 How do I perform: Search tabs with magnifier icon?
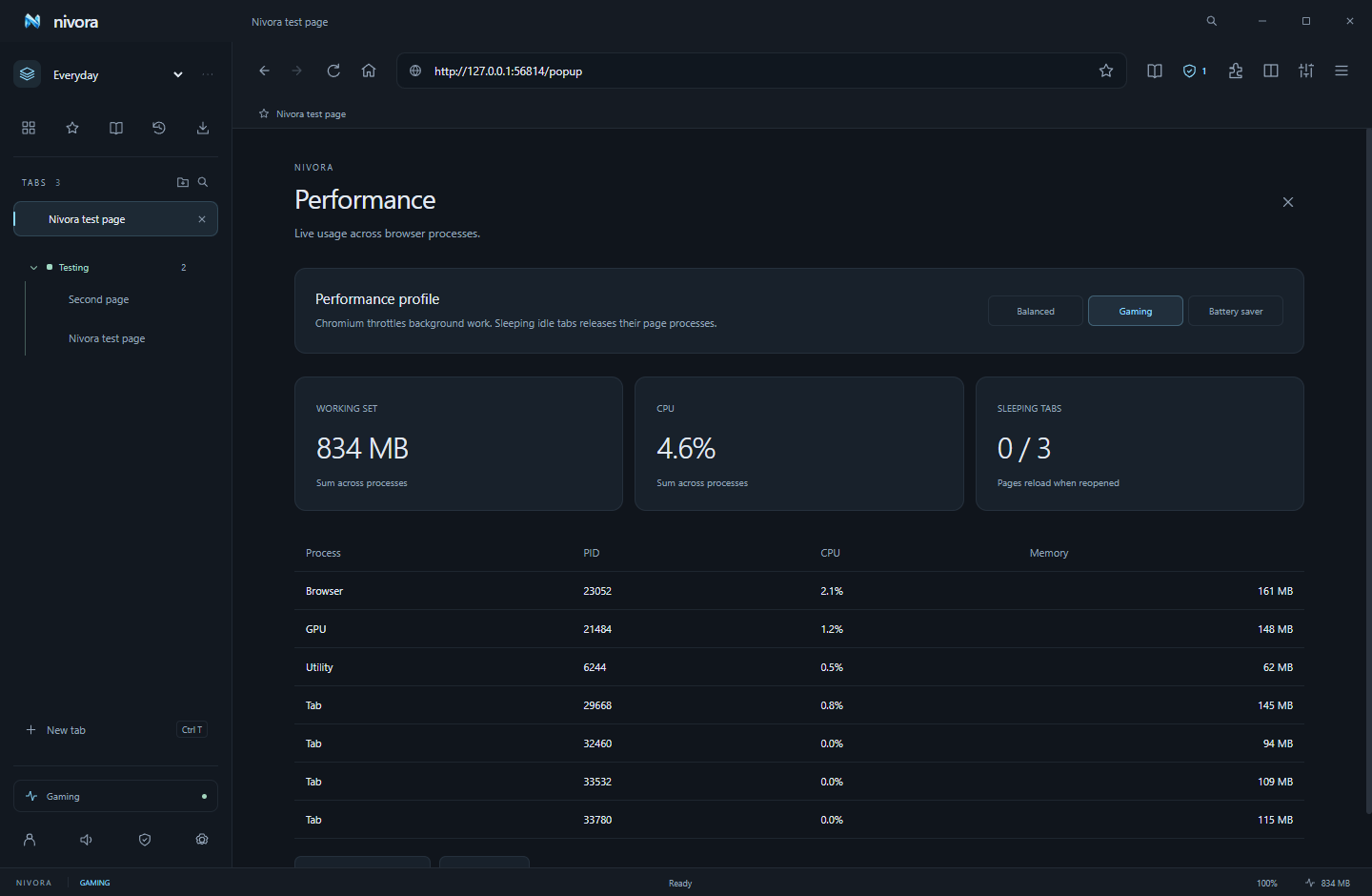(203, 182)
